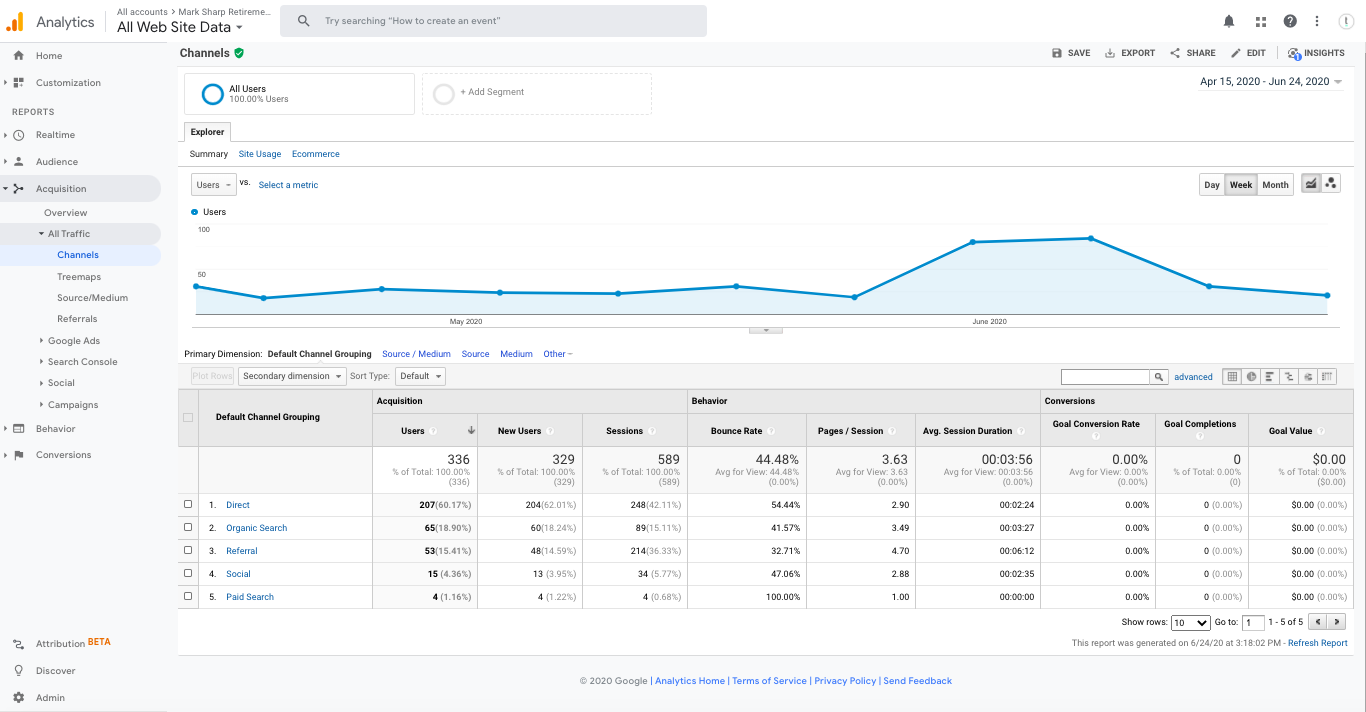Click the notifications bell icon
This screenshot has height=712, width=1366.
click(1229, 21)
